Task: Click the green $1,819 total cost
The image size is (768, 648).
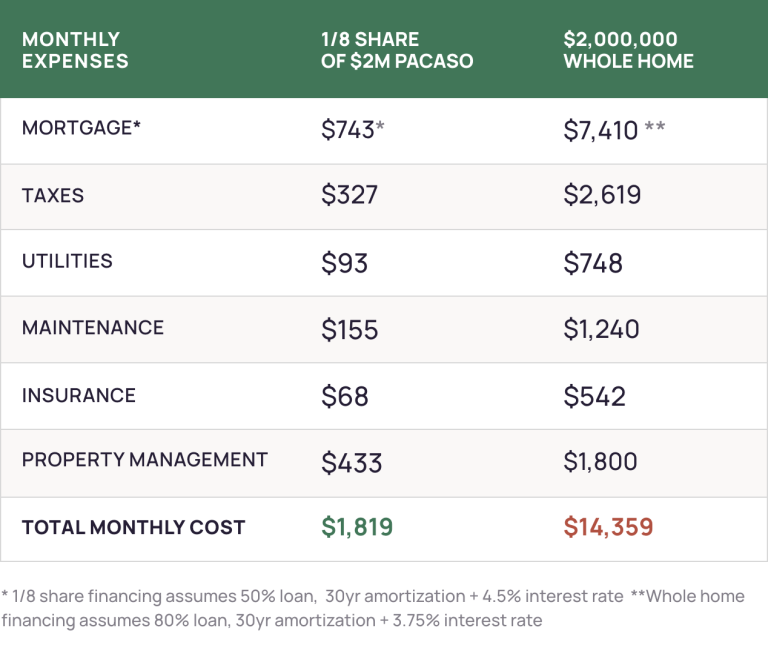Action: 357,527
